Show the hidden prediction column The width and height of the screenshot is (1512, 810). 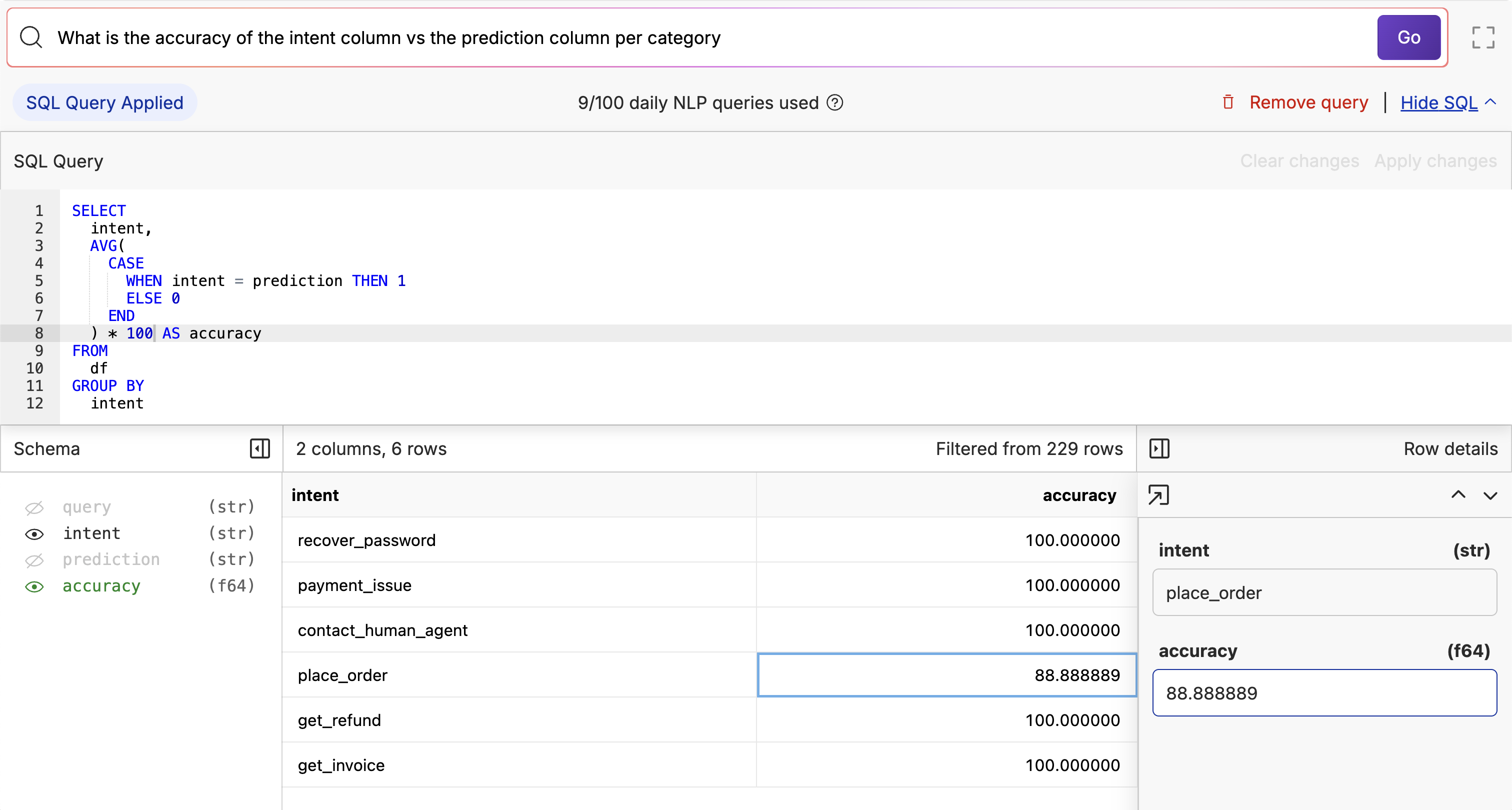(x=34, y=560)
